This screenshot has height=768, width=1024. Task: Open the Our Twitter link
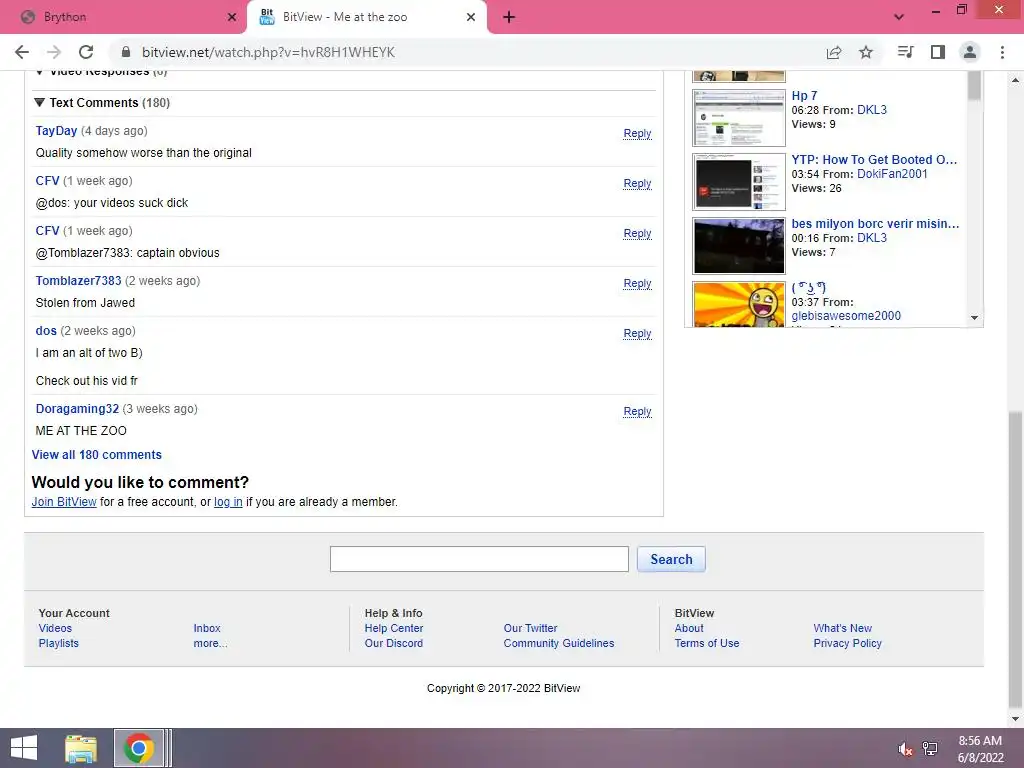[530, 628]
